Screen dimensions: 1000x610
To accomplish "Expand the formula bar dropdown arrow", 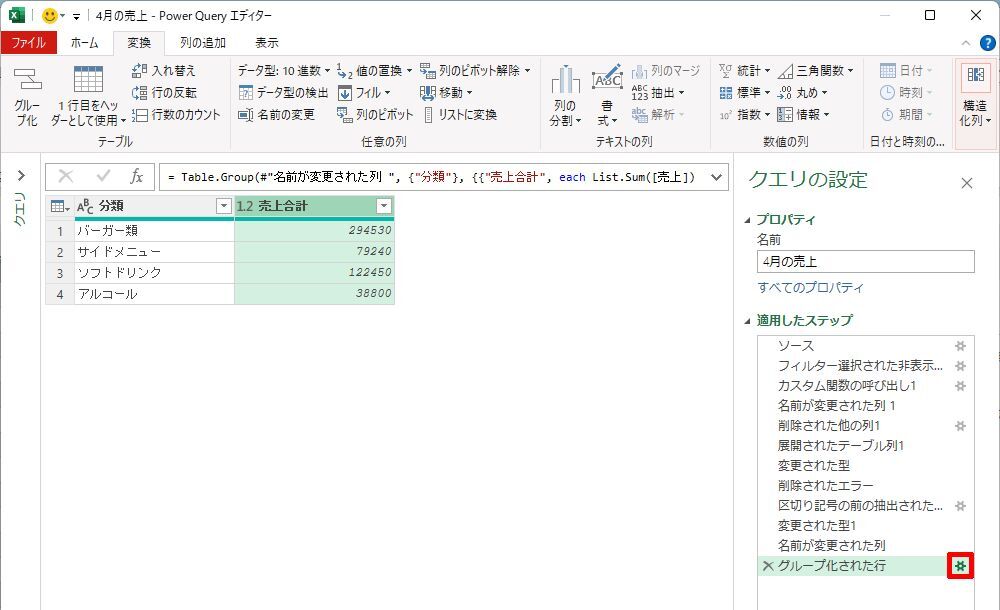I will 715,177.
